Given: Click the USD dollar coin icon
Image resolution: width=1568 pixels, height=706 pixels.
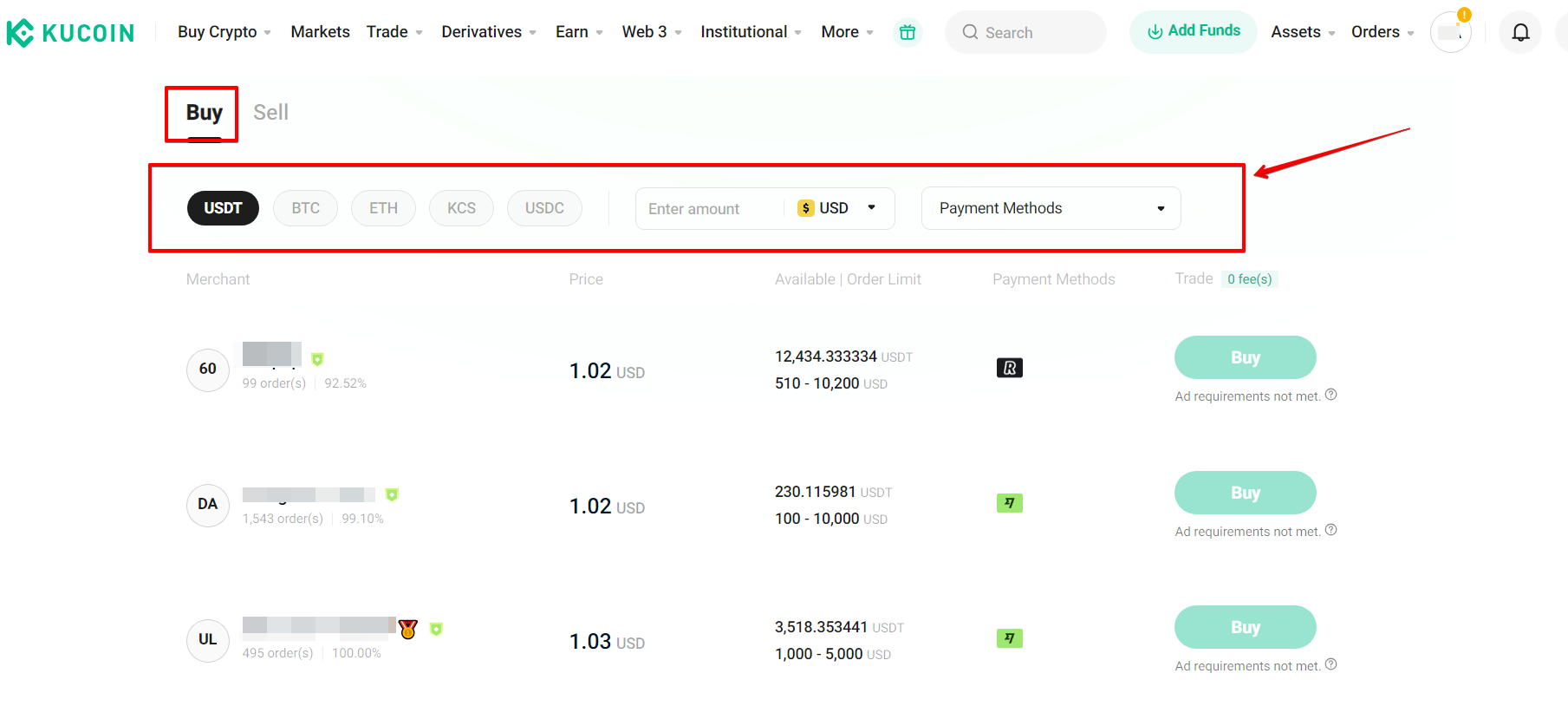Looking at the screenshot, I should (x=806, y=208).
